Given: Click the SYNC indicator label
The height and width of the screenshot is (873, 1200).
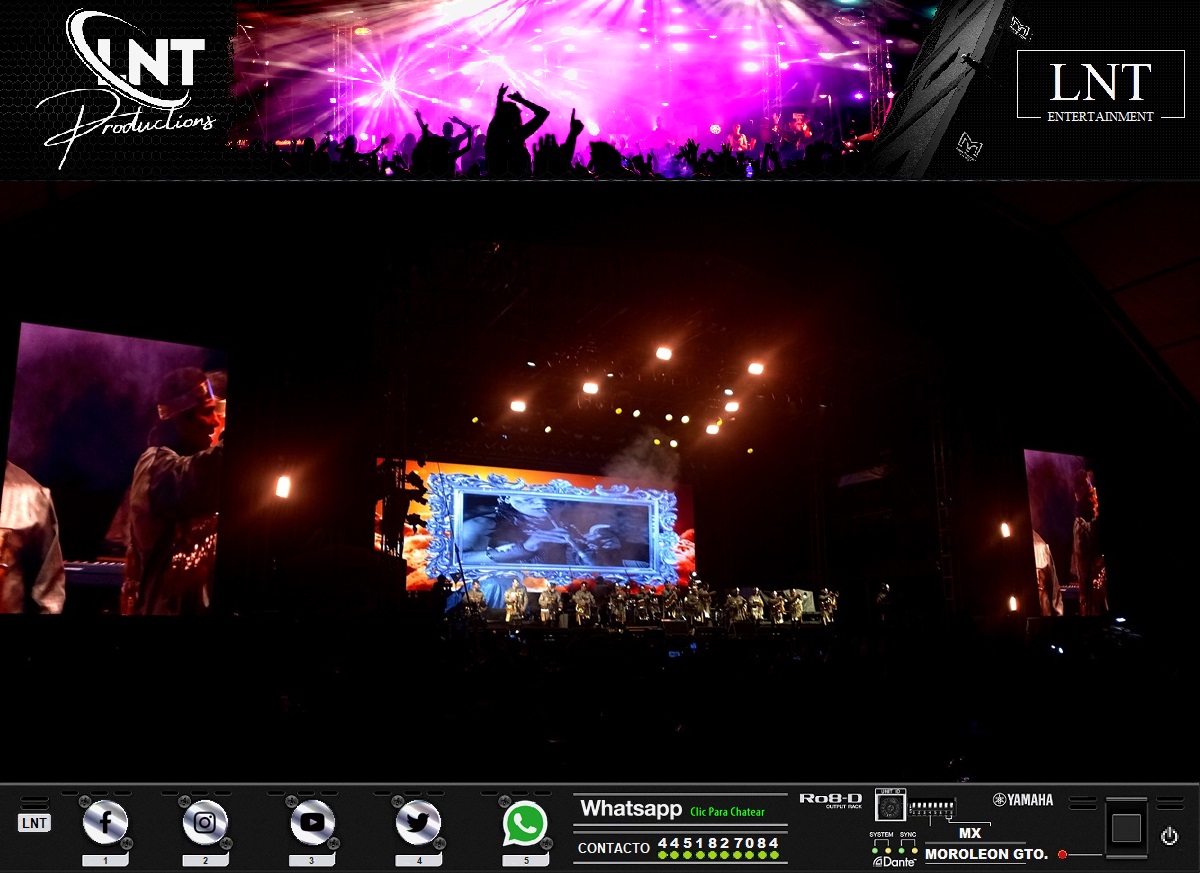Looking at the screenshot, I should (x=908, y=834).
